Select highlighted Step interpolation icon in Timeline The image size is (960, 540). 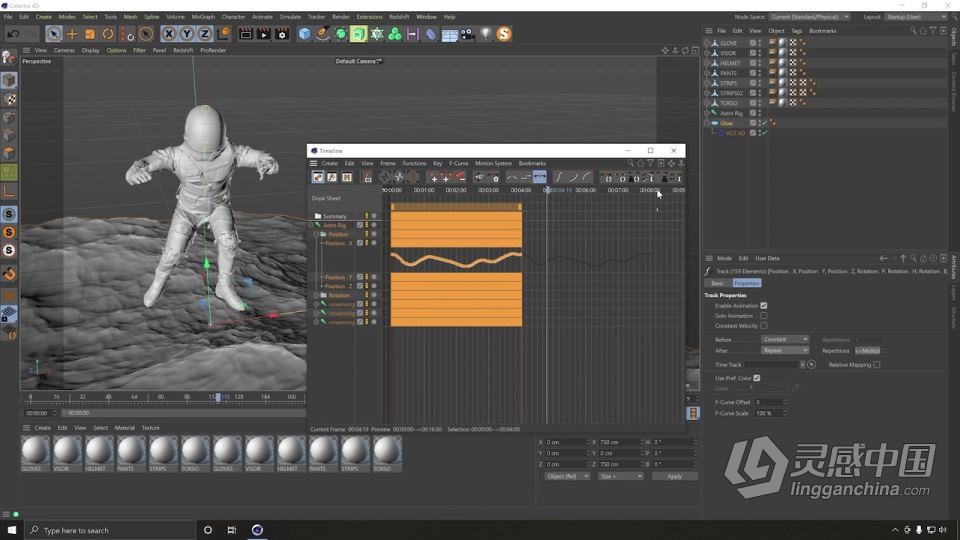[x=539, y=177]
